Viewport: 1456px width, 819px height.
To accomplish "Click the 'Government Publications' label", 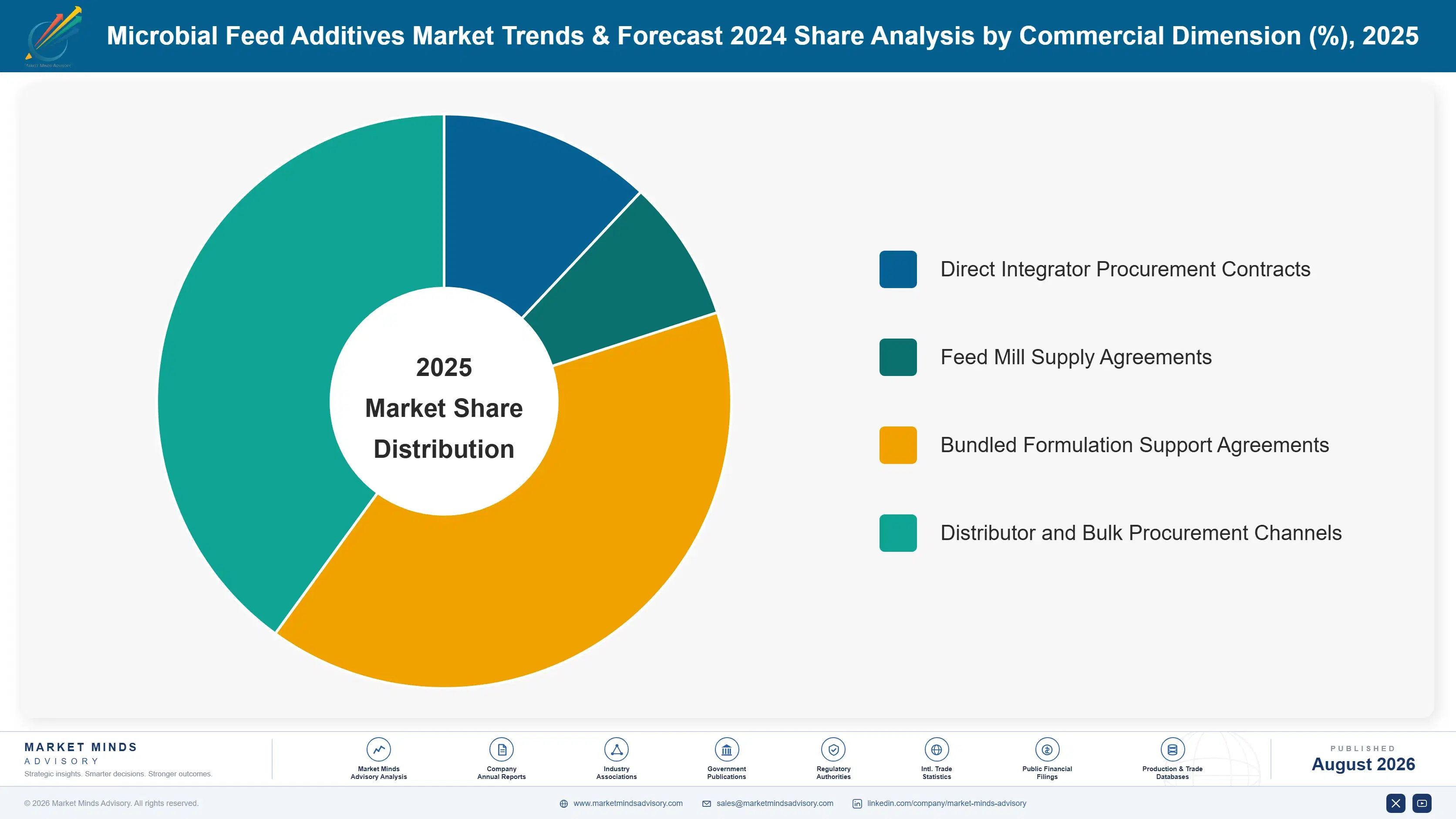I will click(x=726, y=773).
